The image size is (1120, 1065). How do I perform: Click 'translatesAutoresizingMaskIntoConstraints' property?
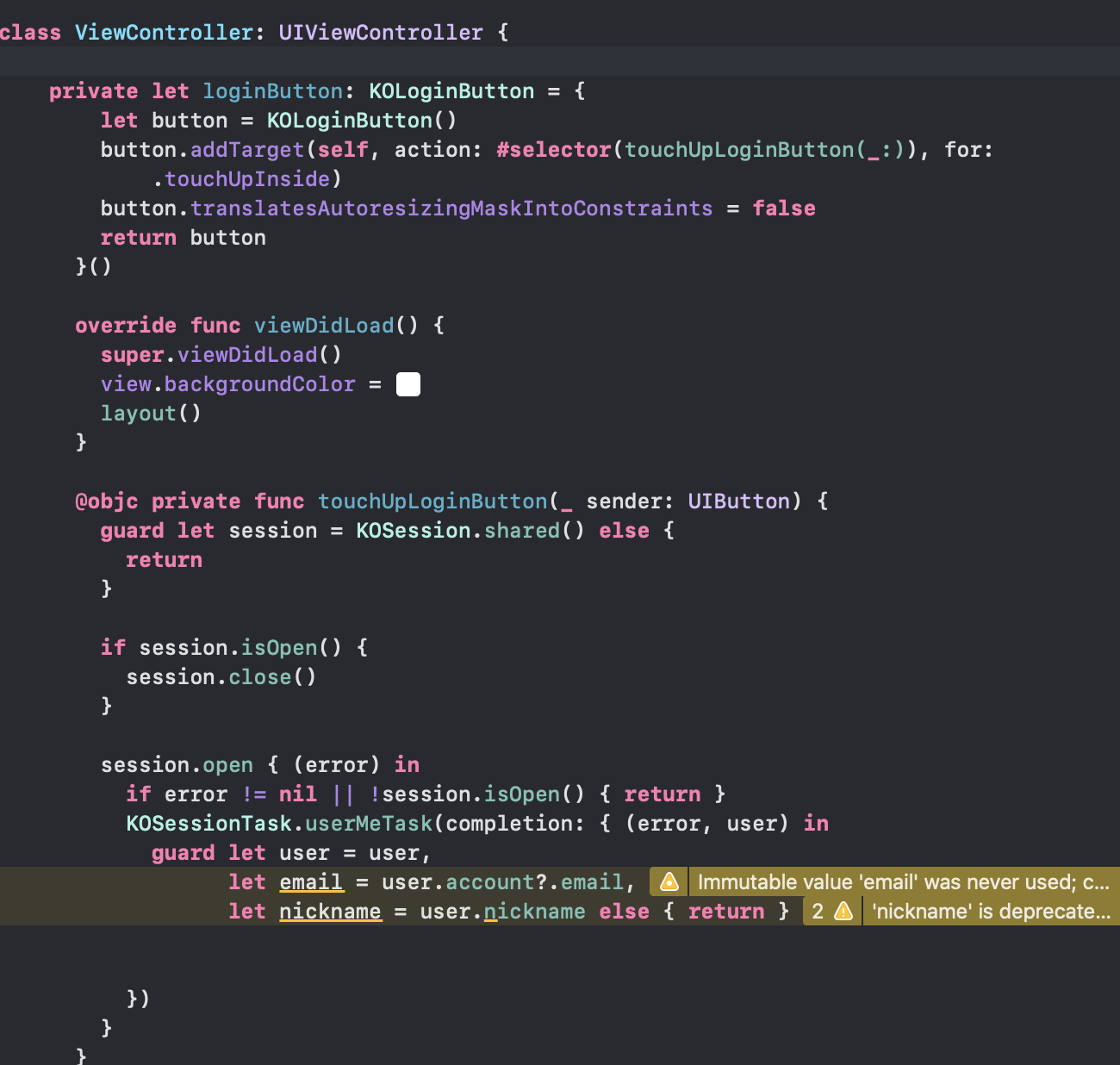pyautogui.click(x=451, y=209)
